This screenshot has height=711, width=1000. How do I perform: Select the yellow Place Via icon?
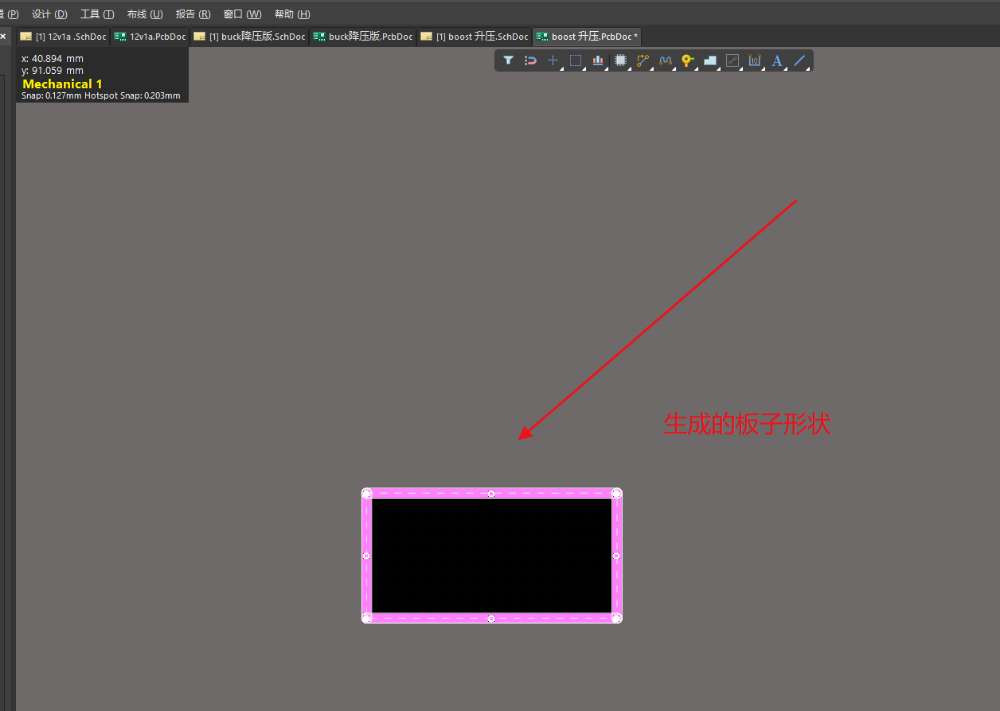(687, 61)
